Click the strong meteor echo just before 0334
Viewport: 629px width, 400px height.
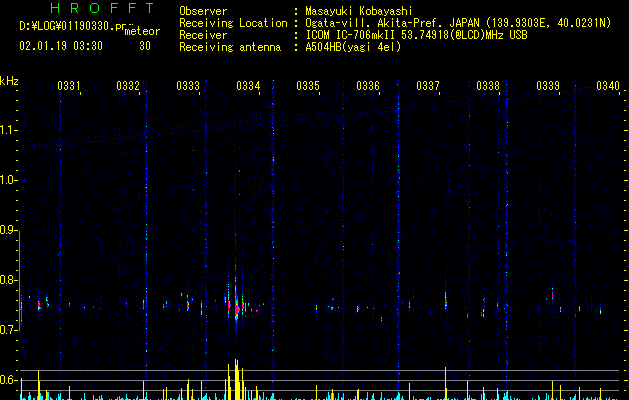236,308
